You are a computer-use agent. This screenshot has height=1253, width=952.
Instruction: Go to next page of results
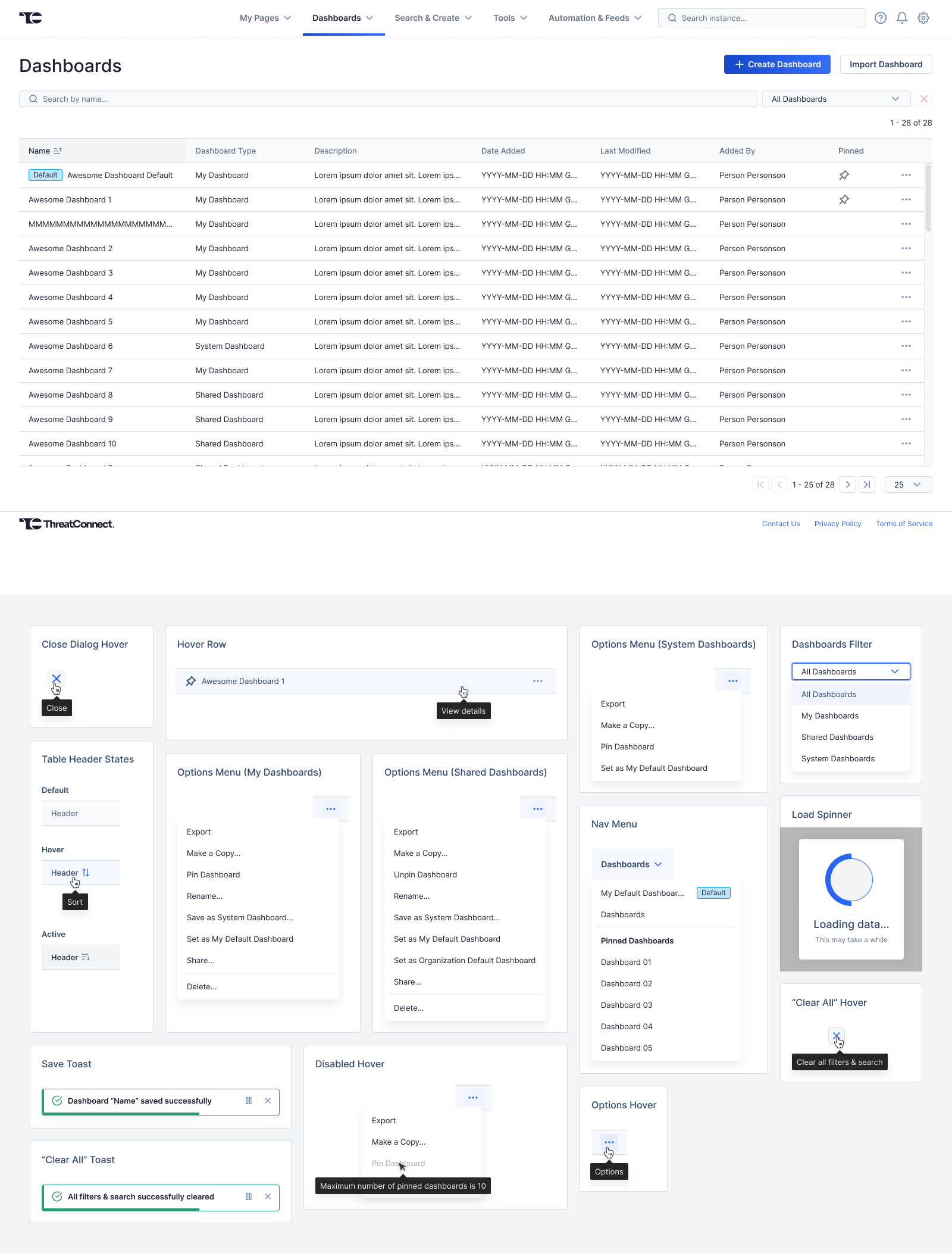(x=848, y=485)
